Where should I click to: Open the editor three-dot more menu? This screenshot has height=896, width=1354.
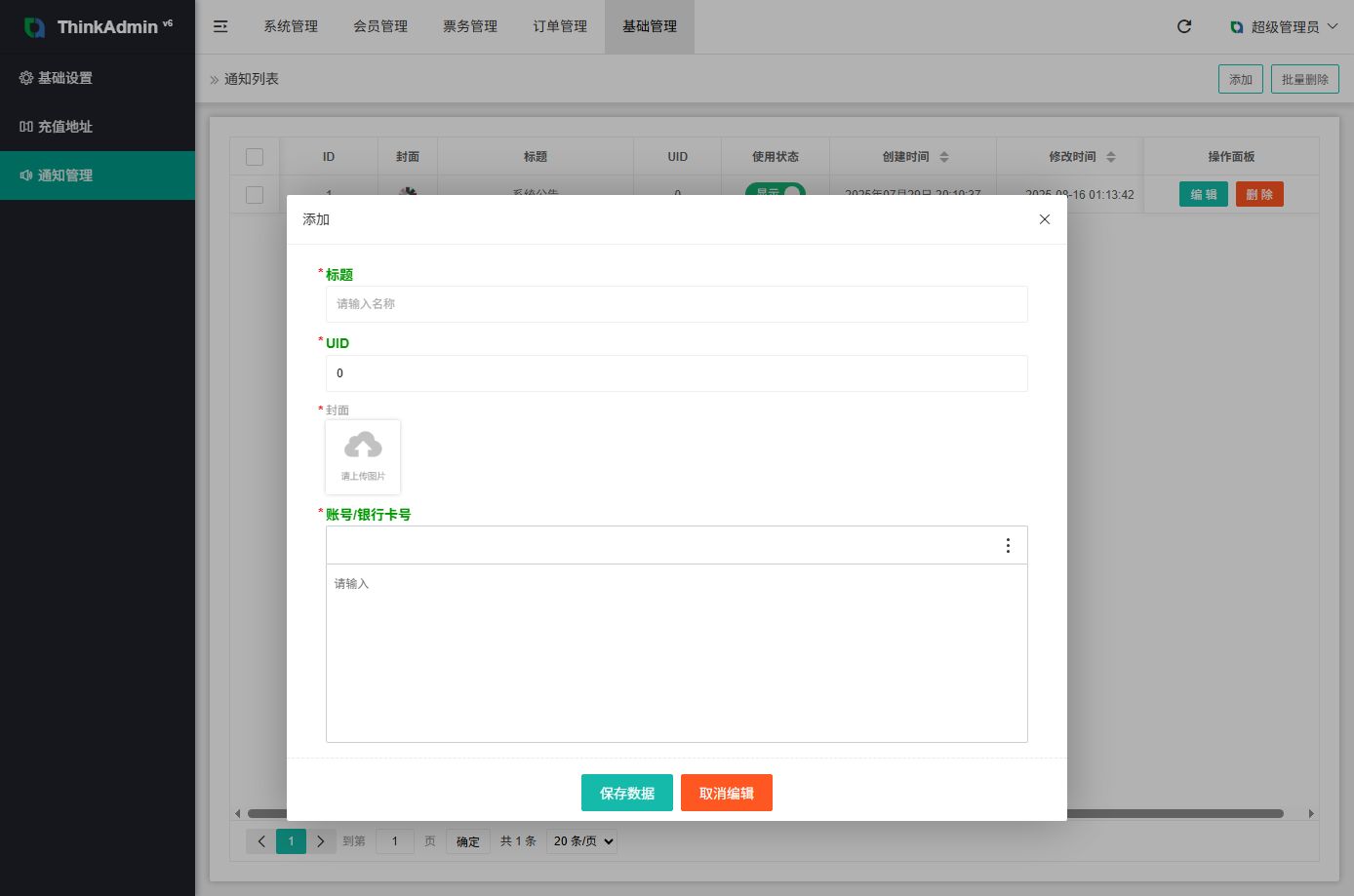(1008, 546)
